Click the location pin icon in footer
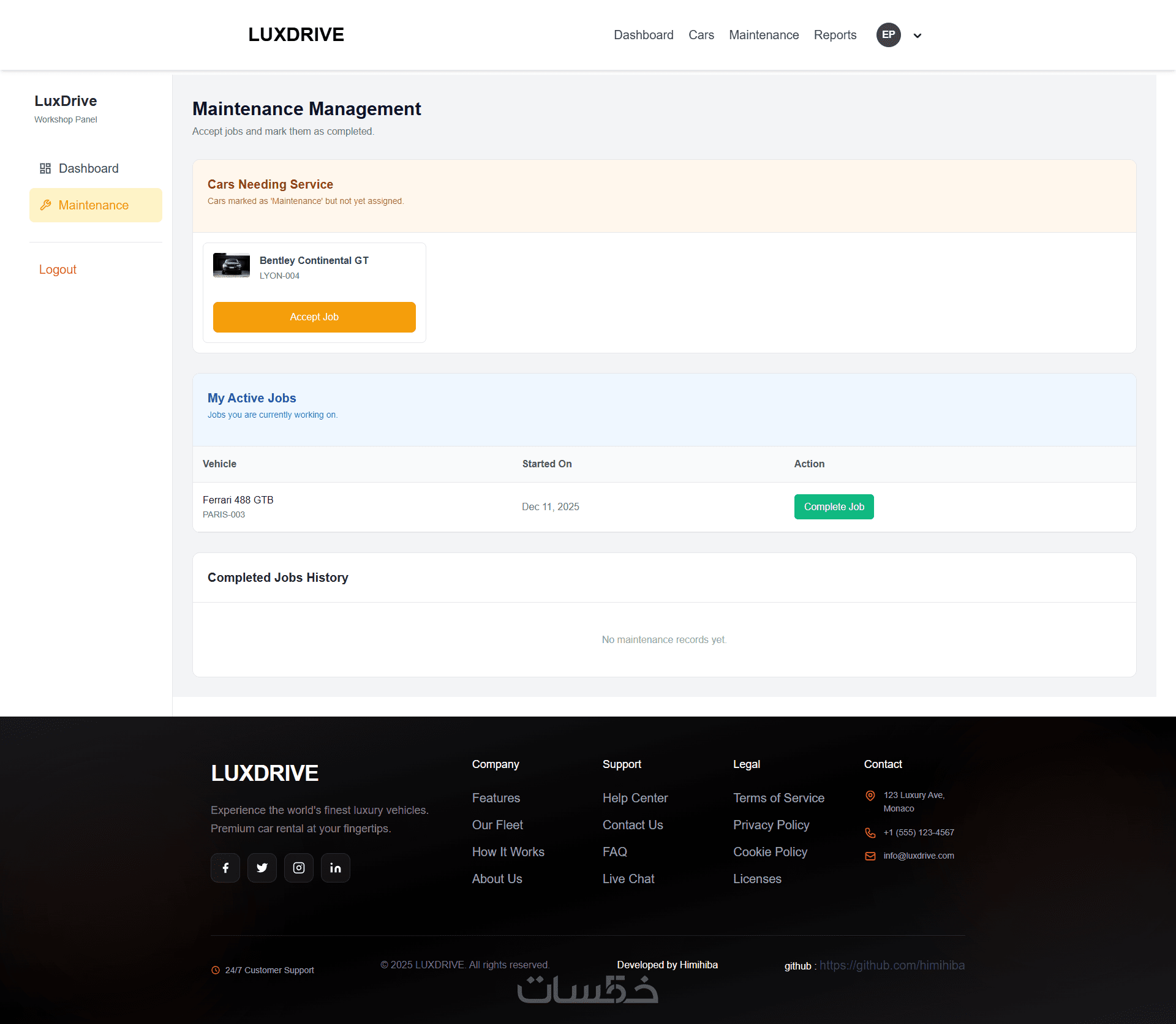The image size is (1176, 1024). (870, 796)
